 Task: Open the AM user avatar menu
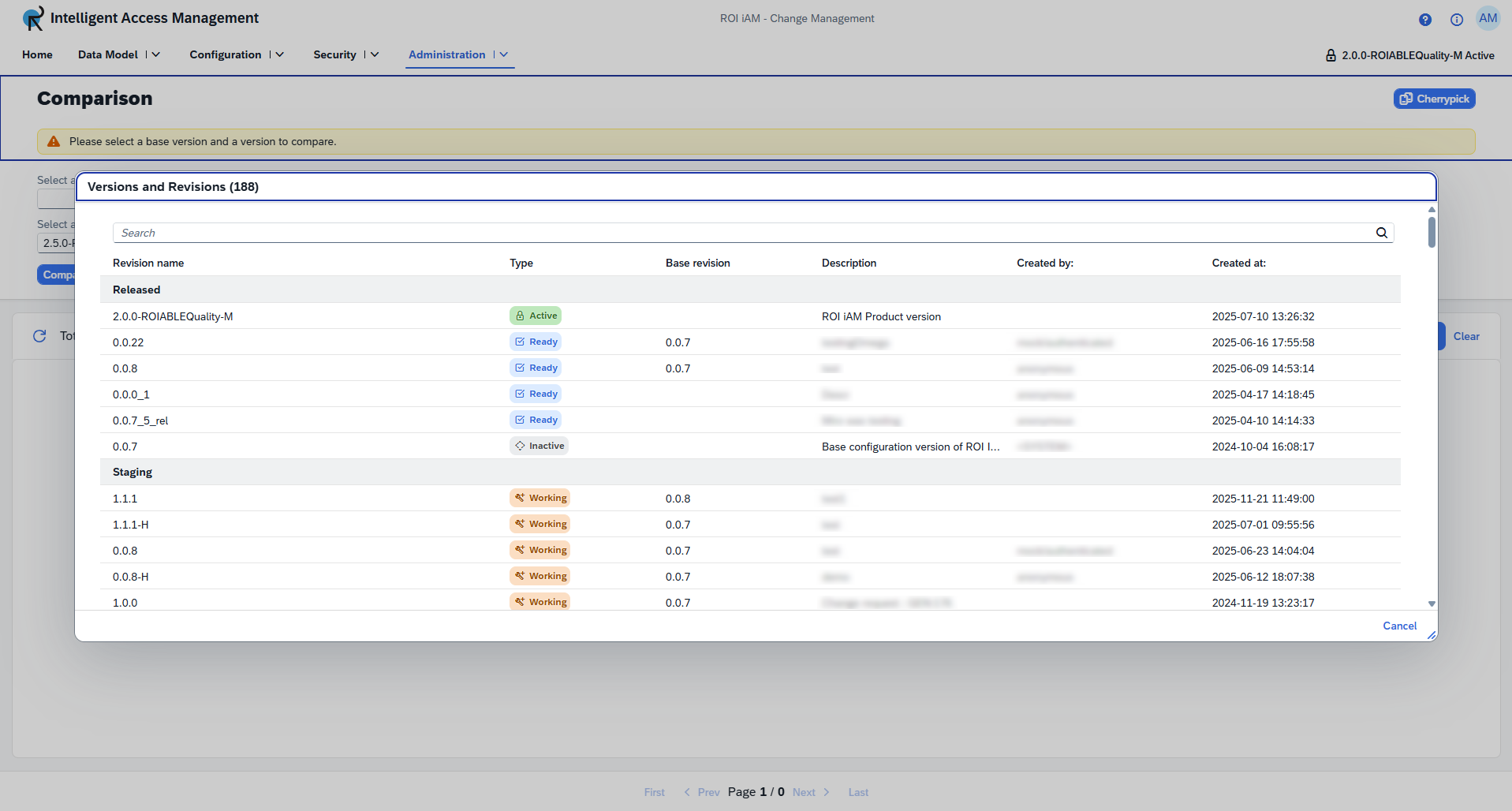(1488, 17)
